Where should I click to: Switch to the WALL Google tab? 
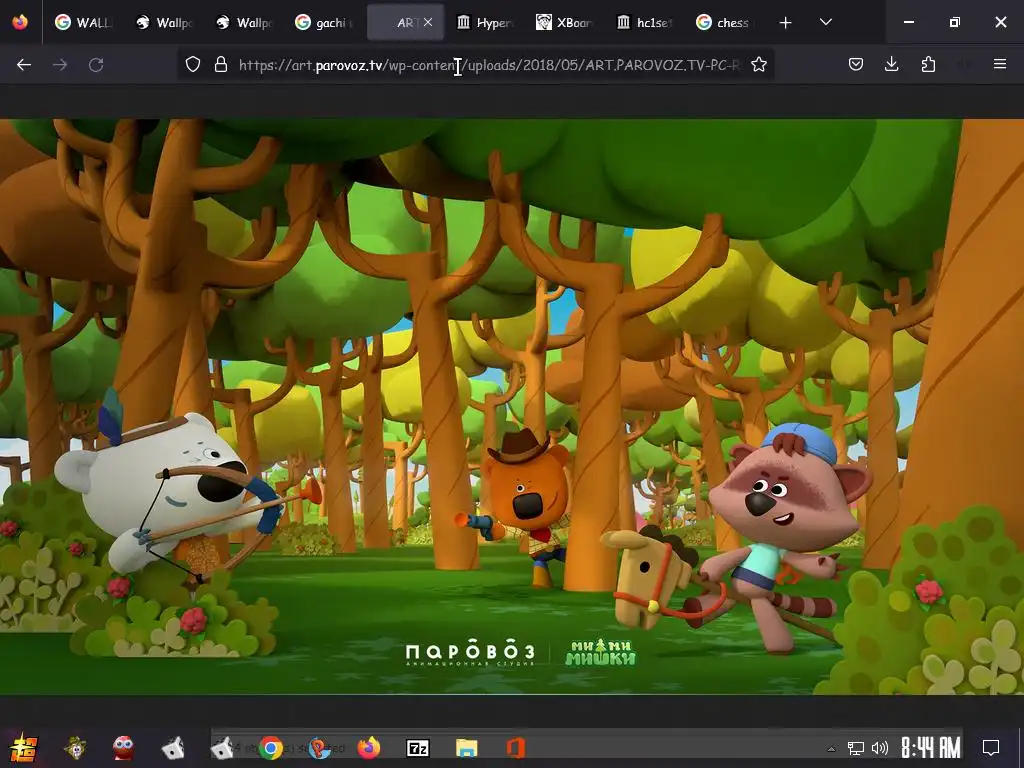(x=83, y=22)
